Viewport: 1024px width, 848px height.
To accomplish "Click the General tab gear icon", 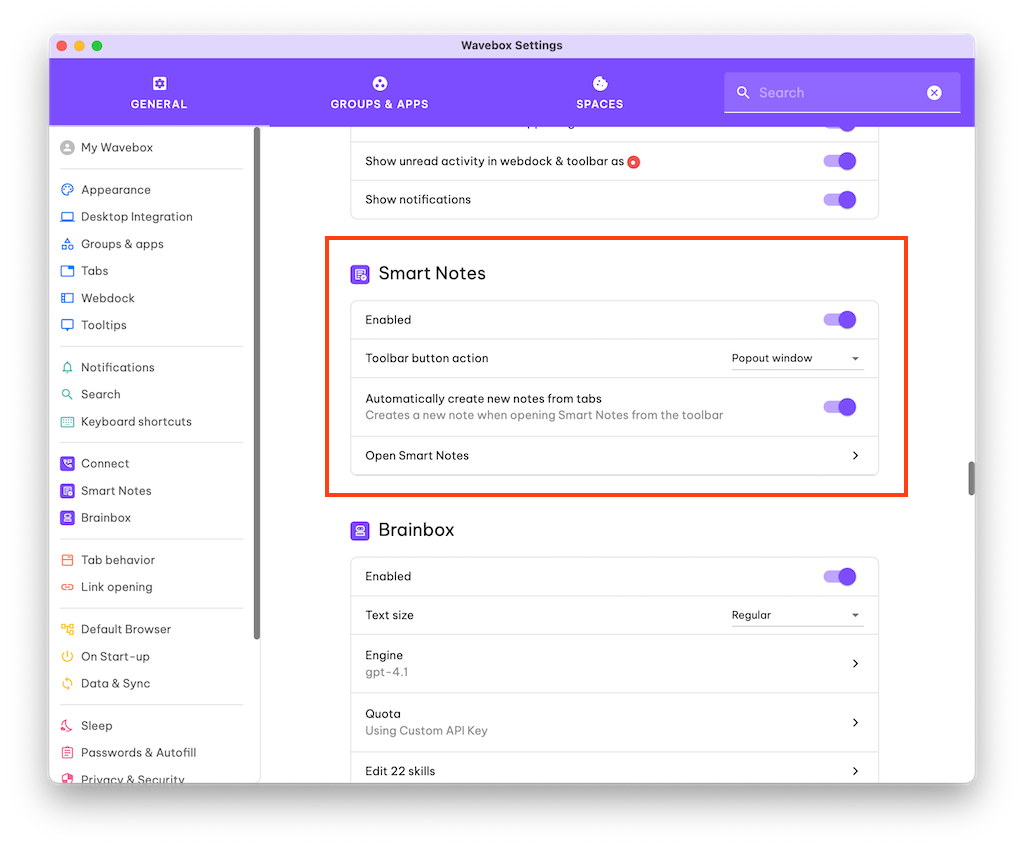I will (x=159, y=84).
